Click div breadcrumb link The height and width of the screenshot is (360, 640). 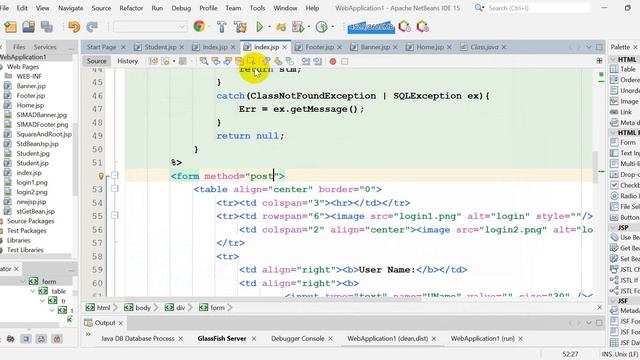(x=180, y=308)
